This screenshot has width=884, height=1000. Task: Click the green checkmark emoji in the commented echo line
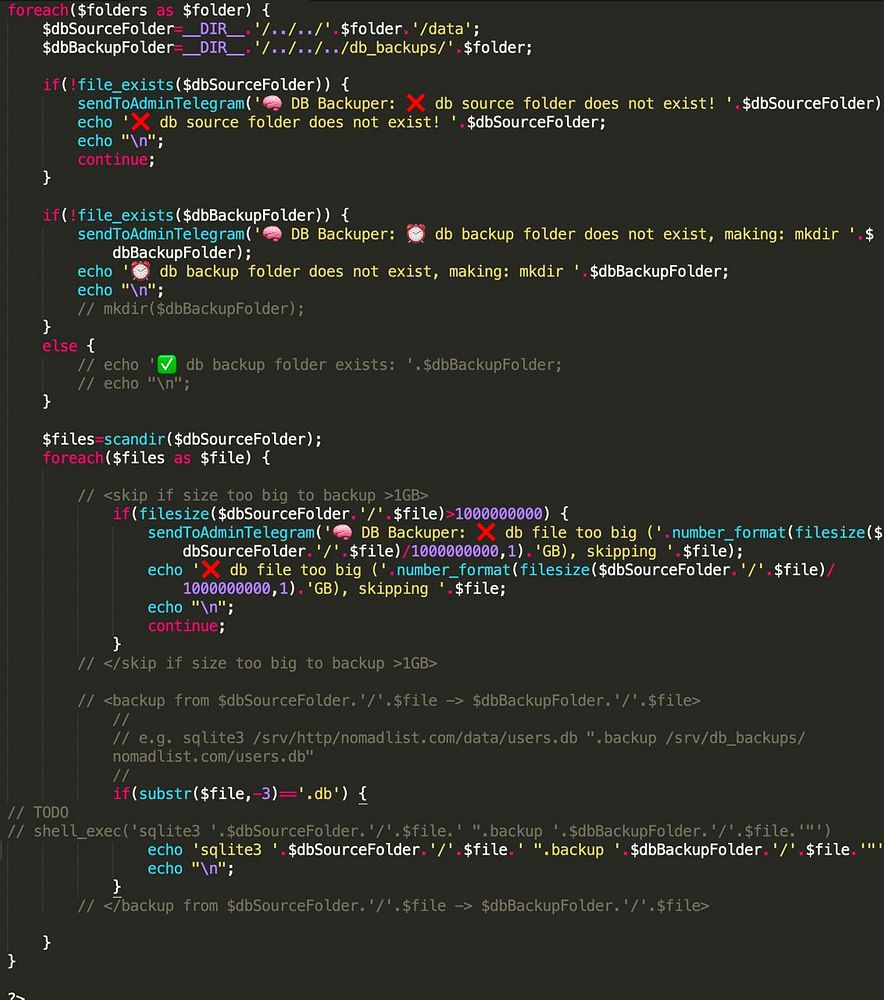point(166,364)
